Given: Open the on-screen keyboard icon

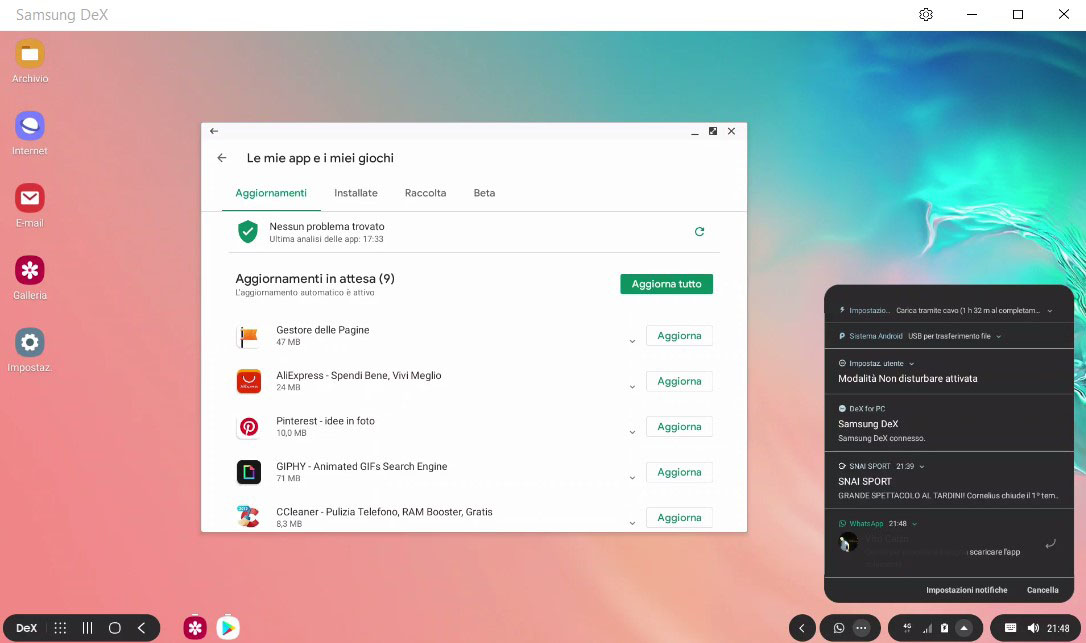Looking at the screenshot, I should [1011, 628].
